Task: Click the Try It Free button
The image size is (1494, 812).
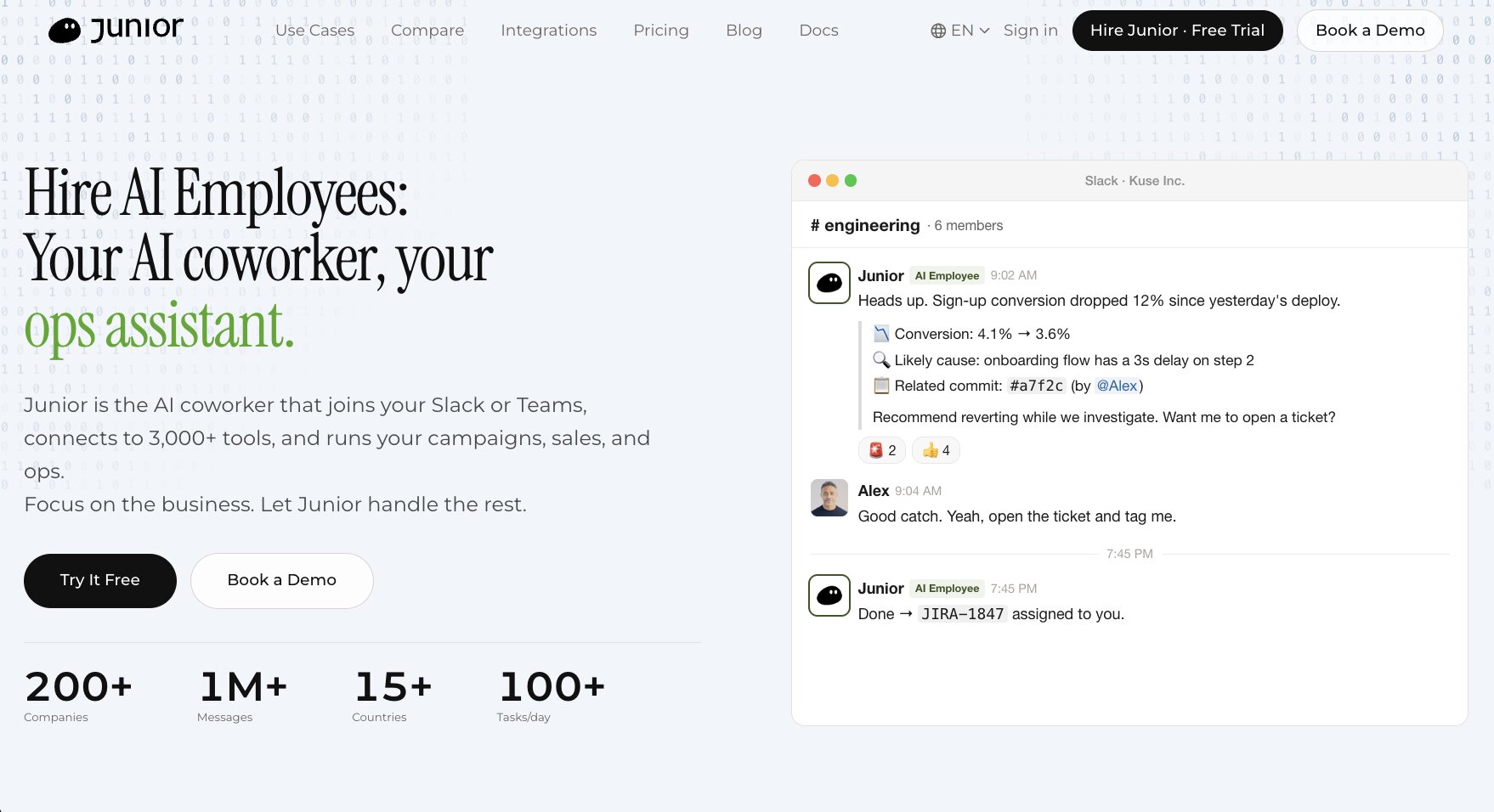Action: click(x=100, y=580)
